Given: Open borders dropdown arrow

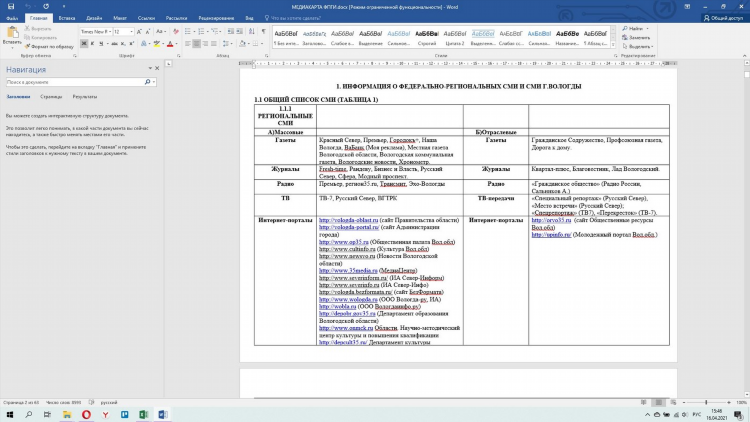Looking at the screenshot, I should [262, 44].
